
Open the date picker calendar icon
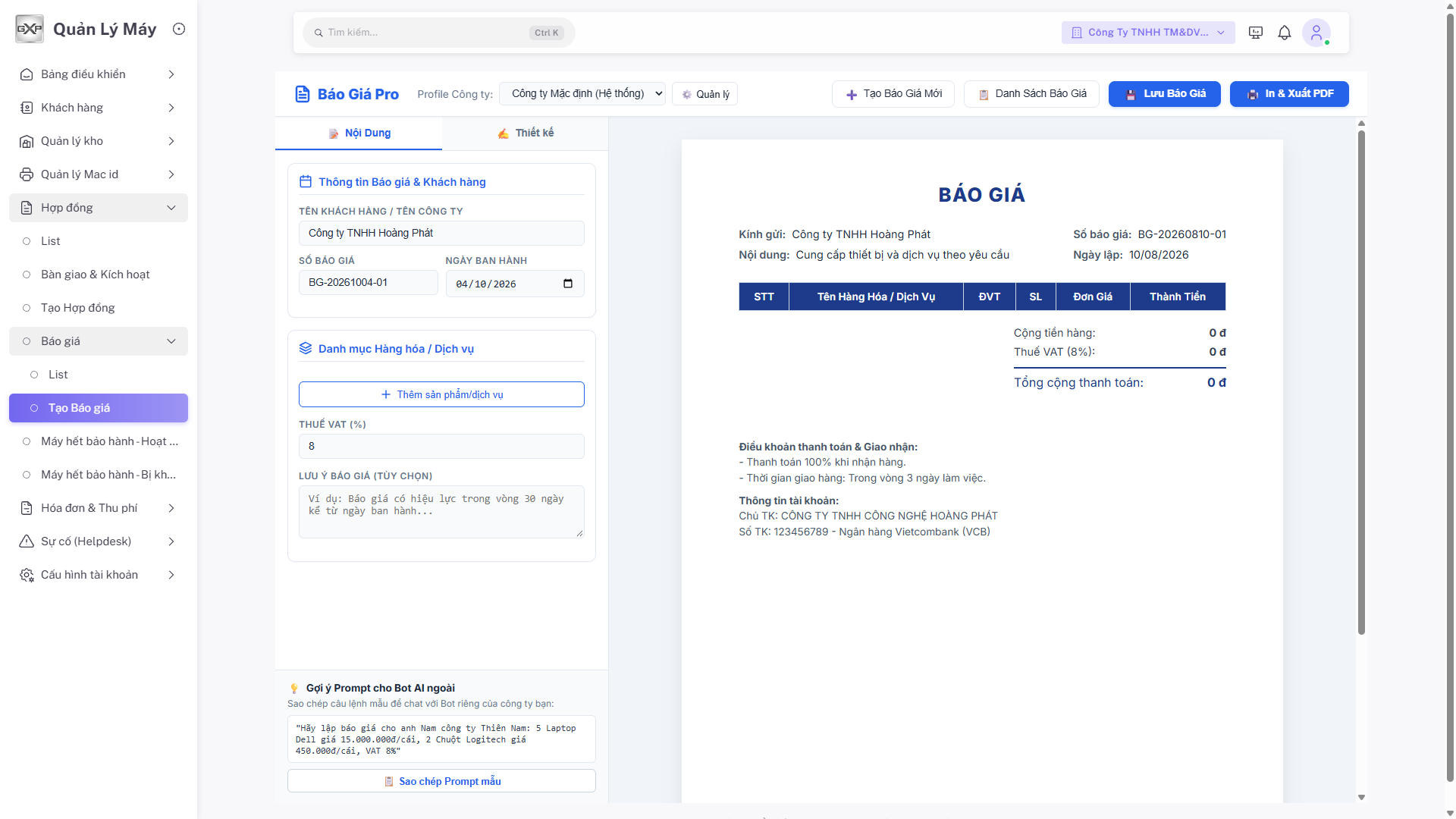568,284
